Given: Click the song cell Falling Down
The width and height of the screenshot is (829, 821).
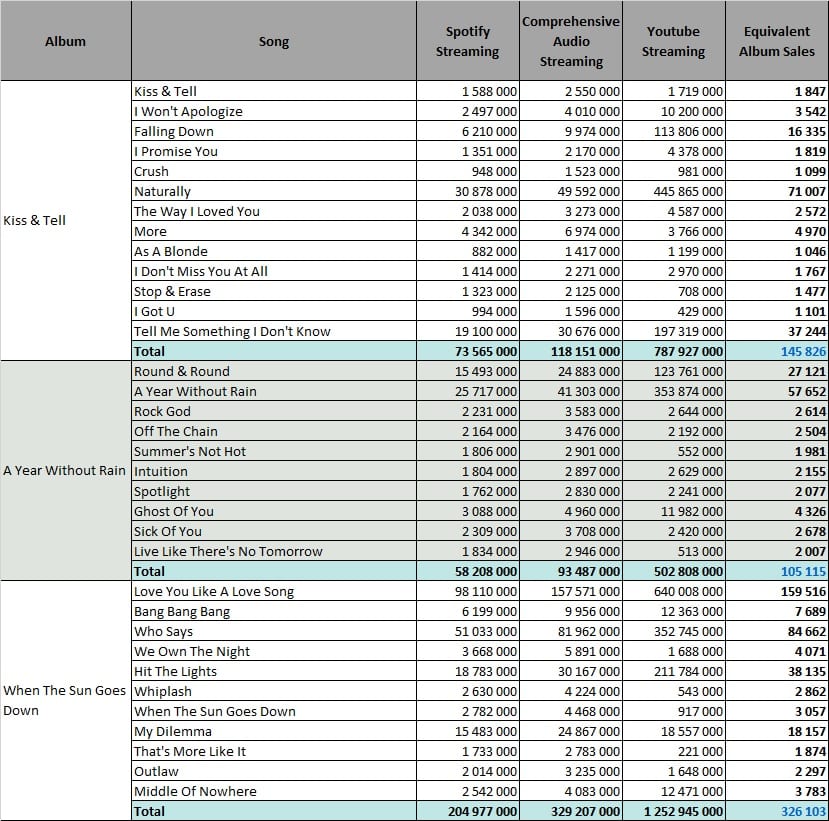Looking at the screenshot, I should point(274,131).
